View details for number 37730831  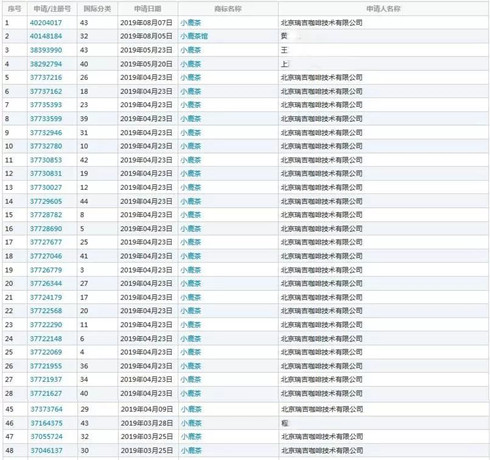(x=46, y=173)
